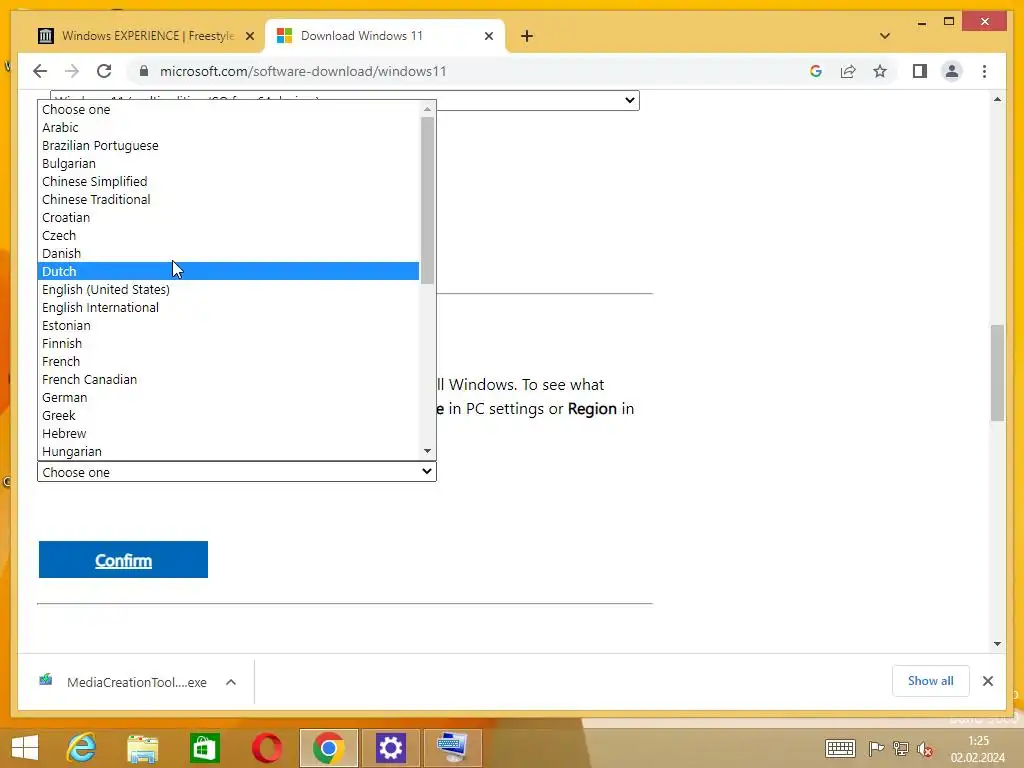Go back to the previous page
Image resolution: width=1024 pixels, height=768 pixels.
[40, 71]
